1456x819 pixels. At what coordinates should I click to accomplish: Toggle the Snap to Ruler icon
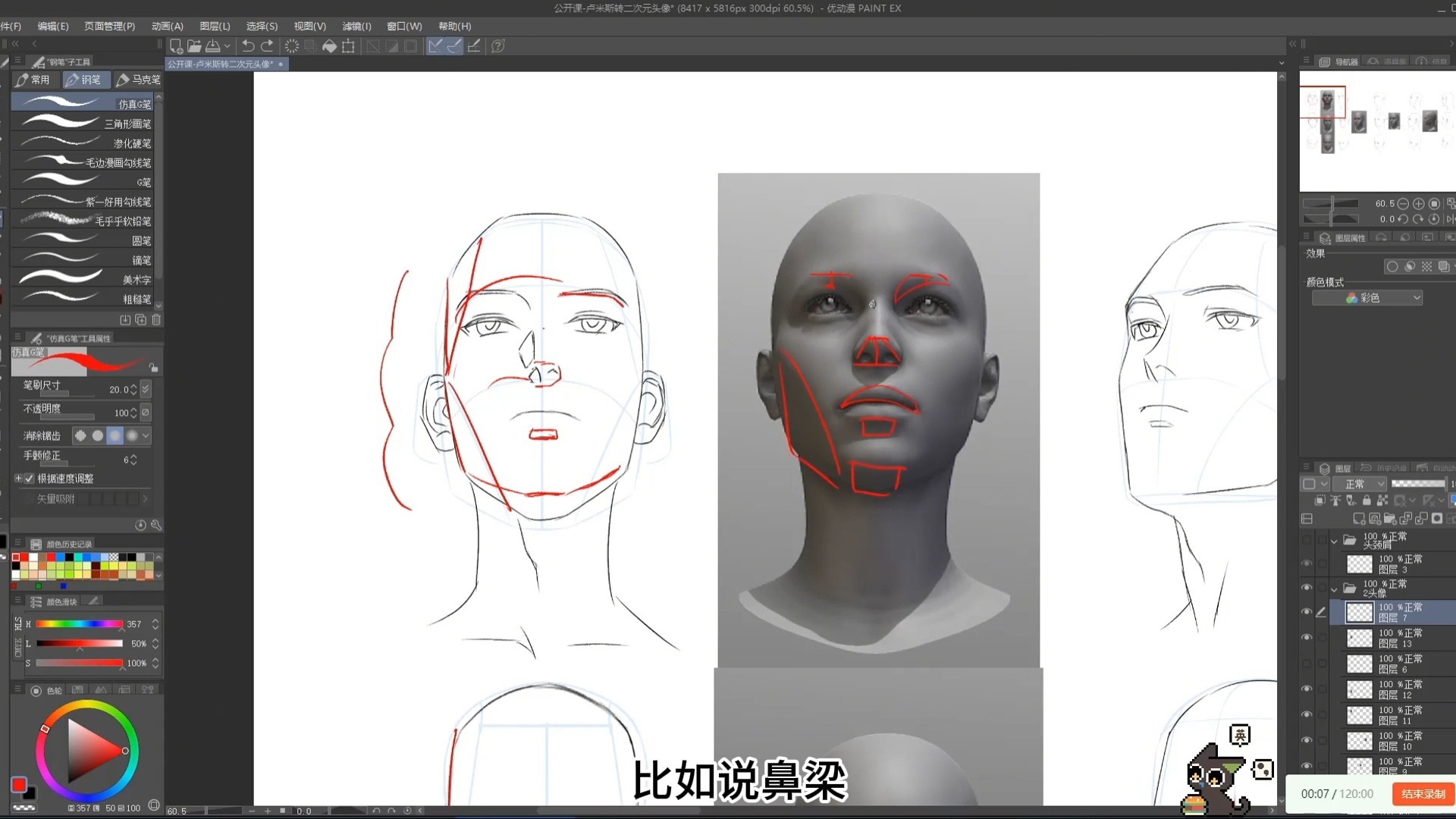click(x=435, y=46)
